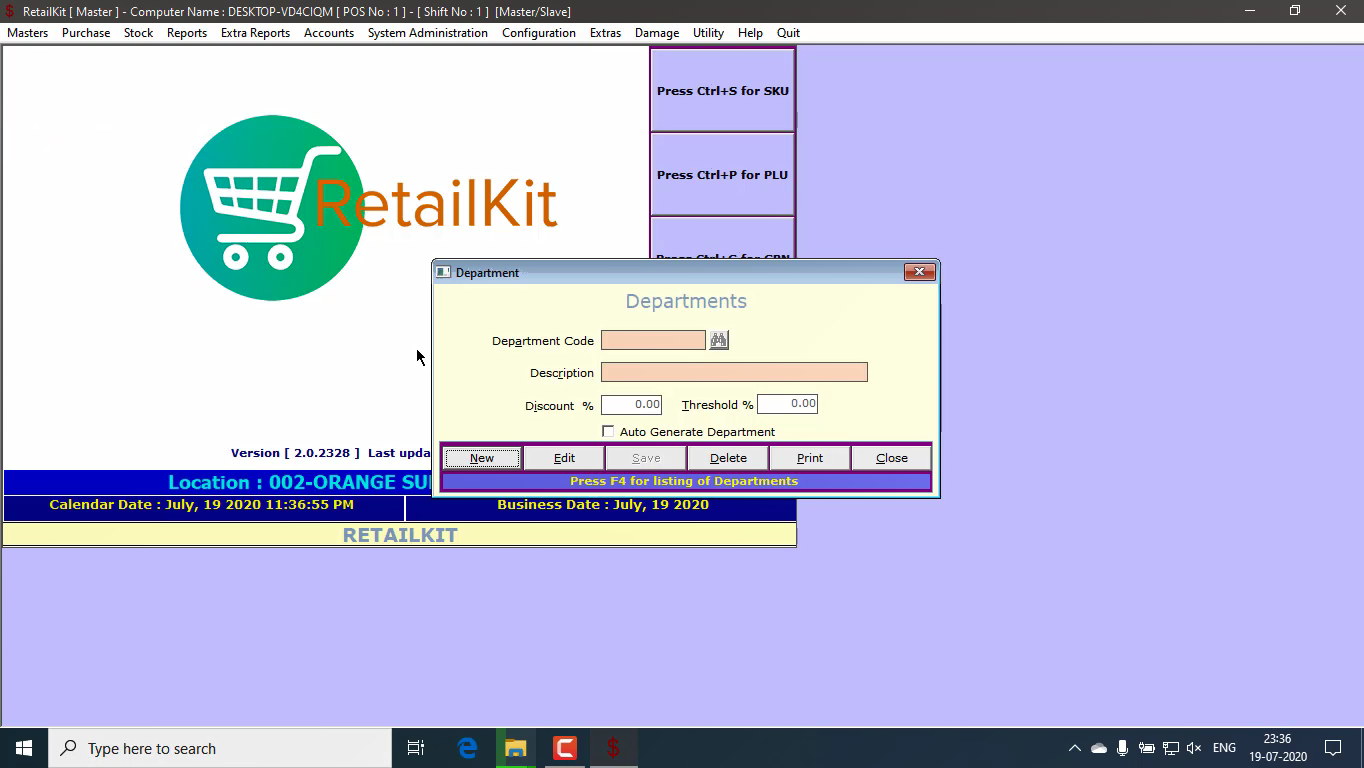The height and width of the screenshot is (768, 1364).
Task: Click the Calendar Date status text
Action: click(201, 505)
